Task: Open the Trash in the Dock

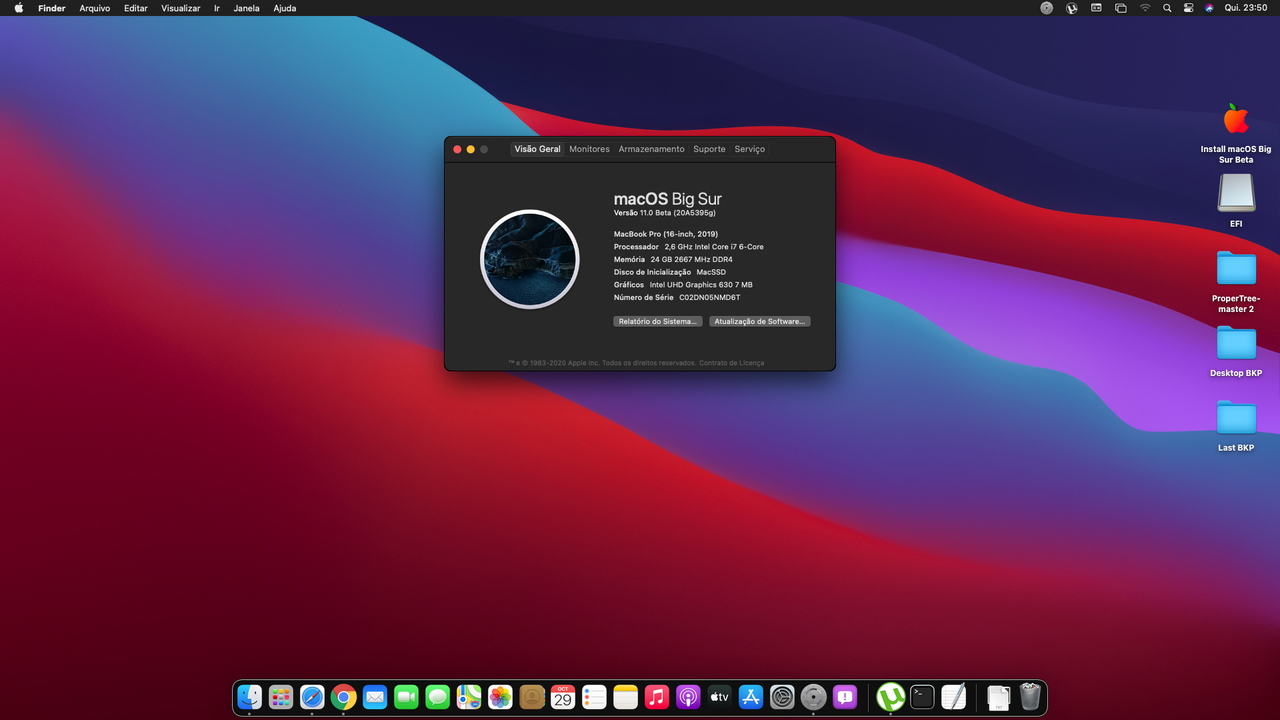Action: click(x=1030, y=697)
